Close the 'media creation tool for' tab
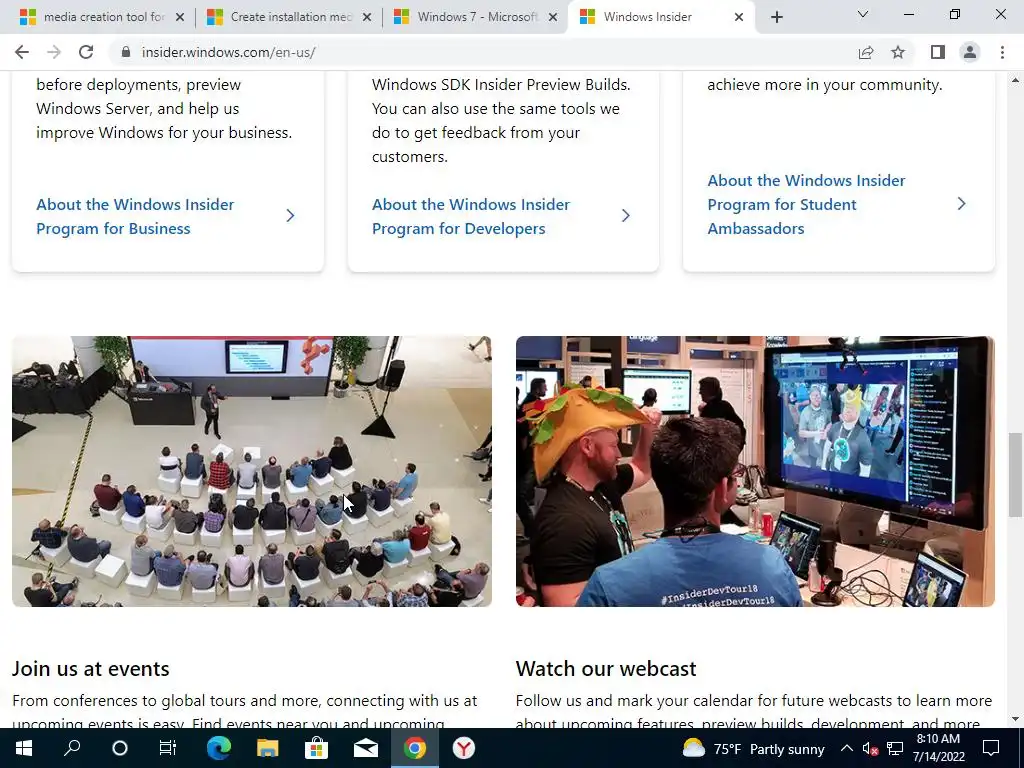The width and height of the screenshot is (1024, 768). point(180,17)
